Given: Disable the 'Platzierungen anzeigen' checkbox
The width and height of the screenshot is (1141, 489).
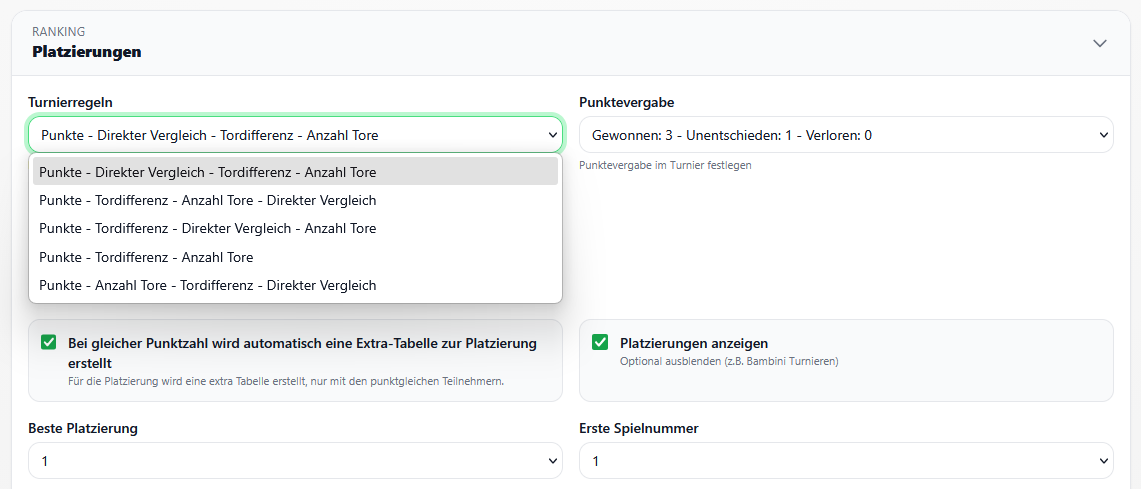Looking at the screenshot, I should click(x=600, y=343).
